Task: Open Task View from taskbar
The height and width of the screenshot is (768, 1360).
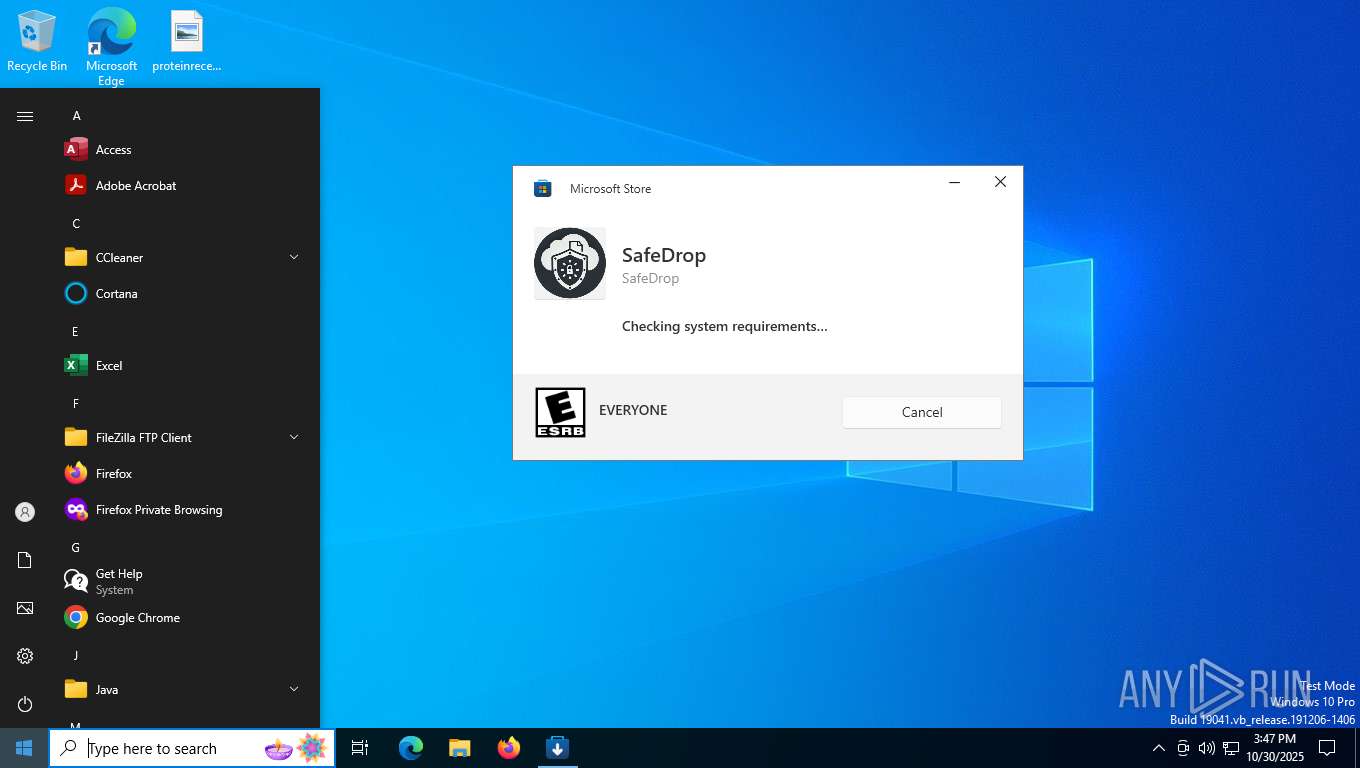Action: point(360,748)
